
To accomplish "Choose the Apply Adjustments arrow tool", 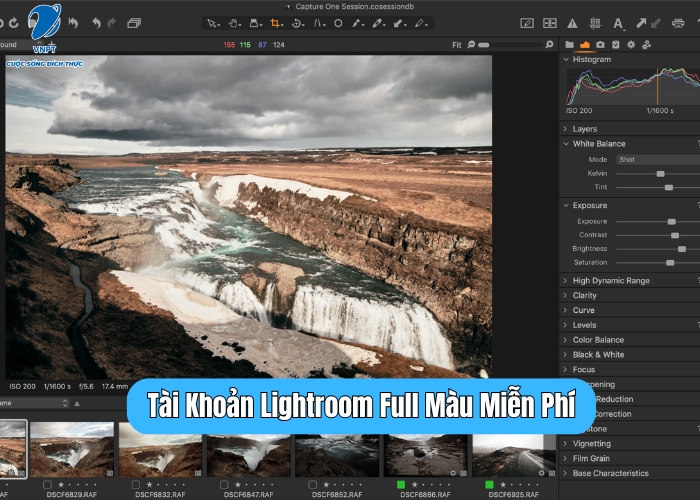I will tap(399, 23).
